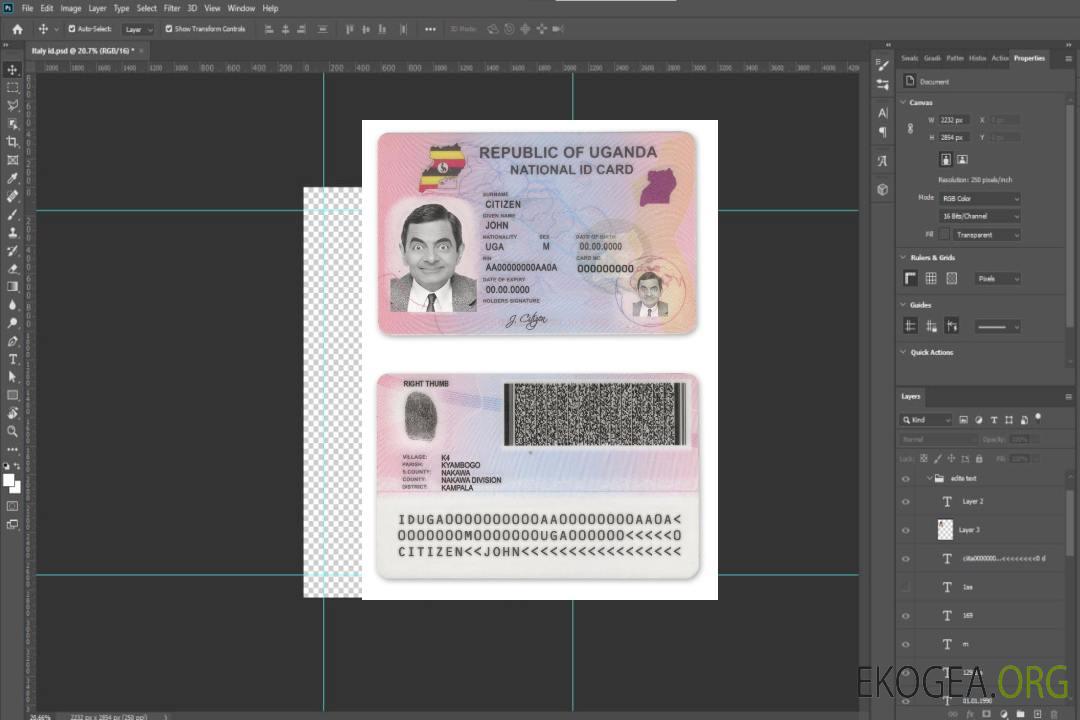Open more align options (three dots)

click(x=430, y=29)
